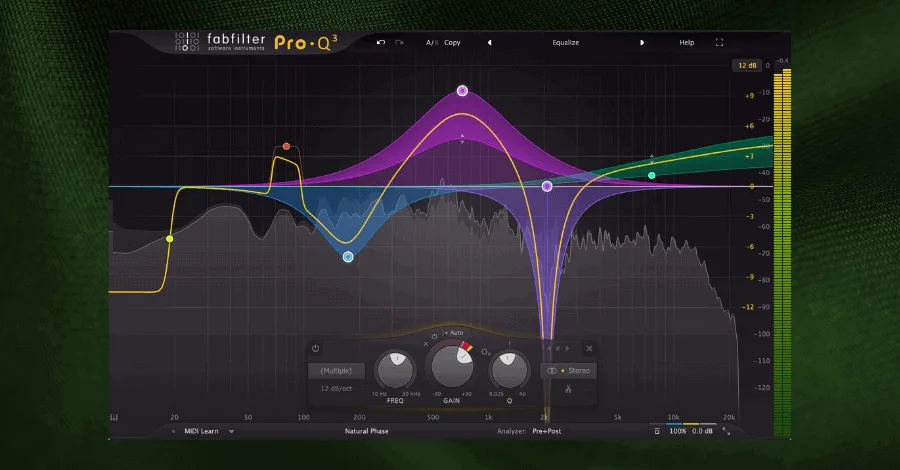Toggle the band power button
Viewport: 900px width, 470px height.
(315, 348)
